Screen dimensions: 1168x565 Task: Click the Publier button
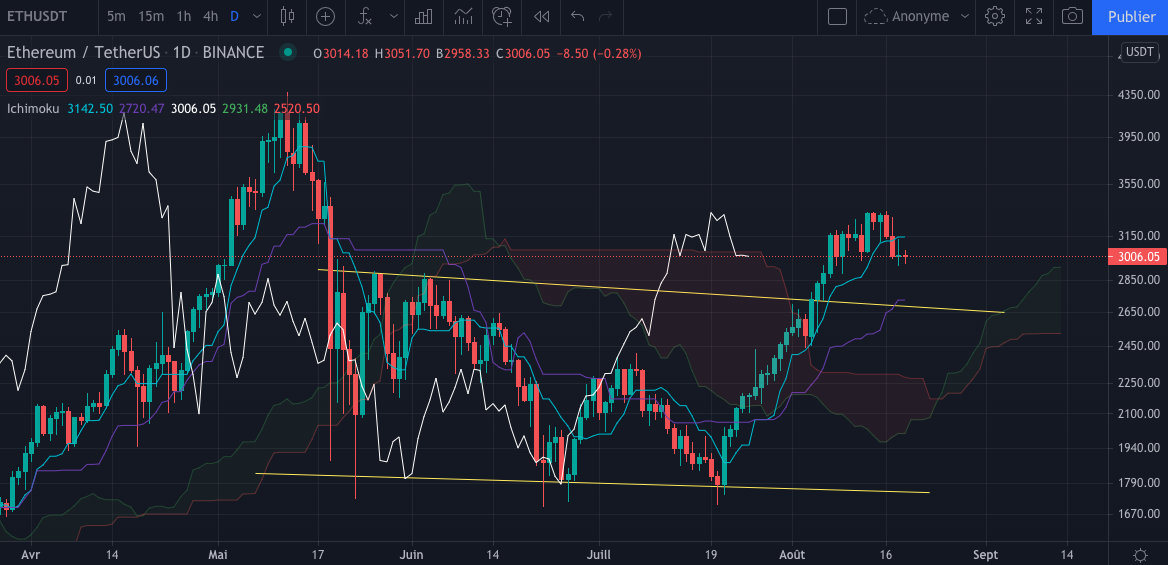pos(1130,16)
